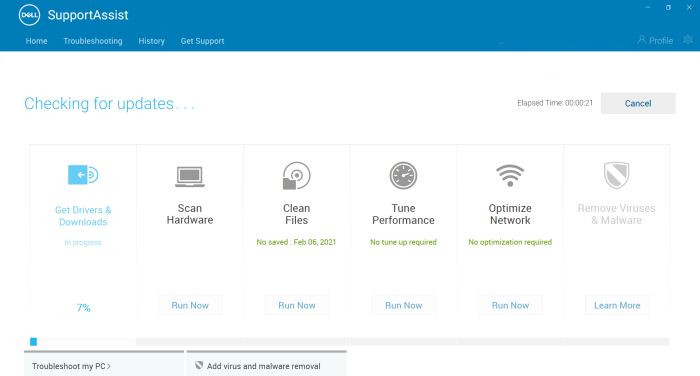Switch to the Troubleshooting tab
Image resolution: width=700 pixels, height=376 pixels.
93,41
